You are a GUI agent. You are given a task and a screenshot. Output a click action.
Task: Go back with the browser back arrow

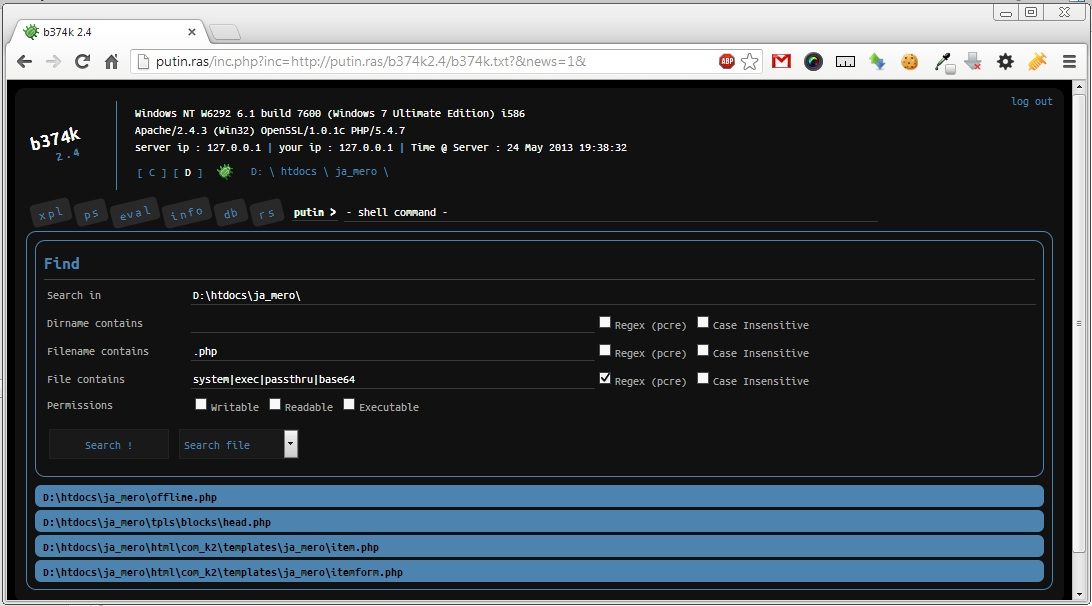[24, 61]
